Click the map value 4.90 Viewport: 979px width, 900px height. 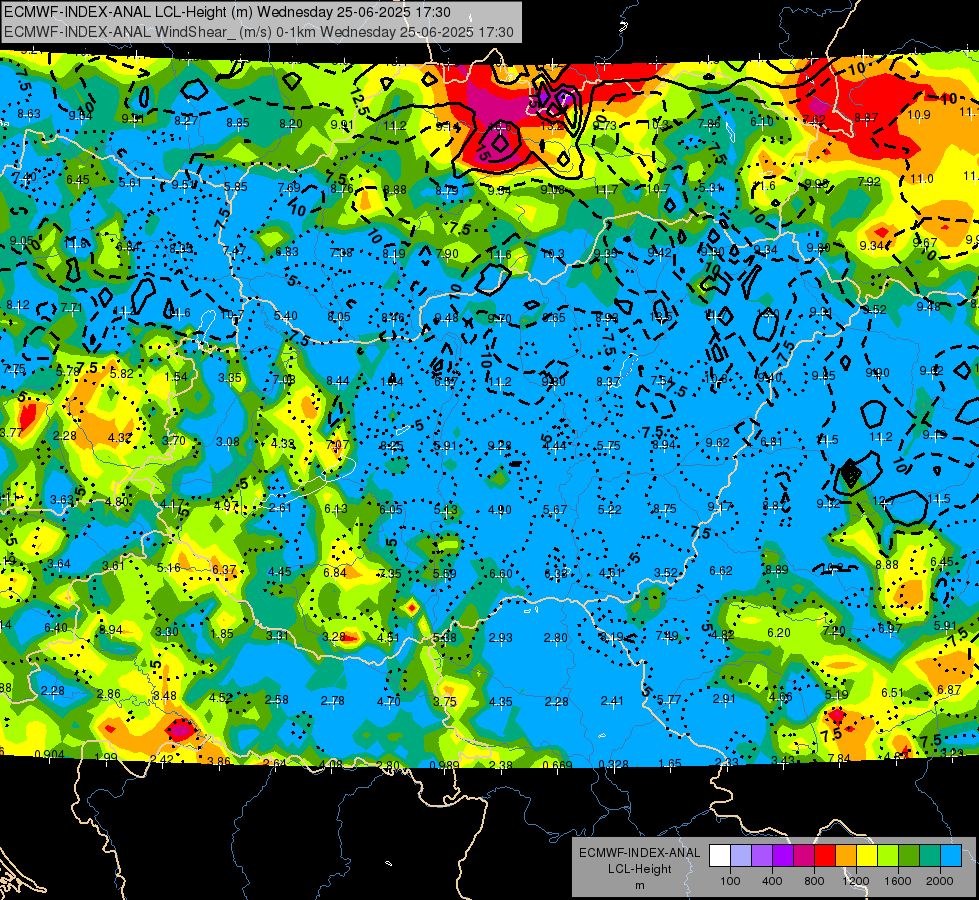(499, 510)
